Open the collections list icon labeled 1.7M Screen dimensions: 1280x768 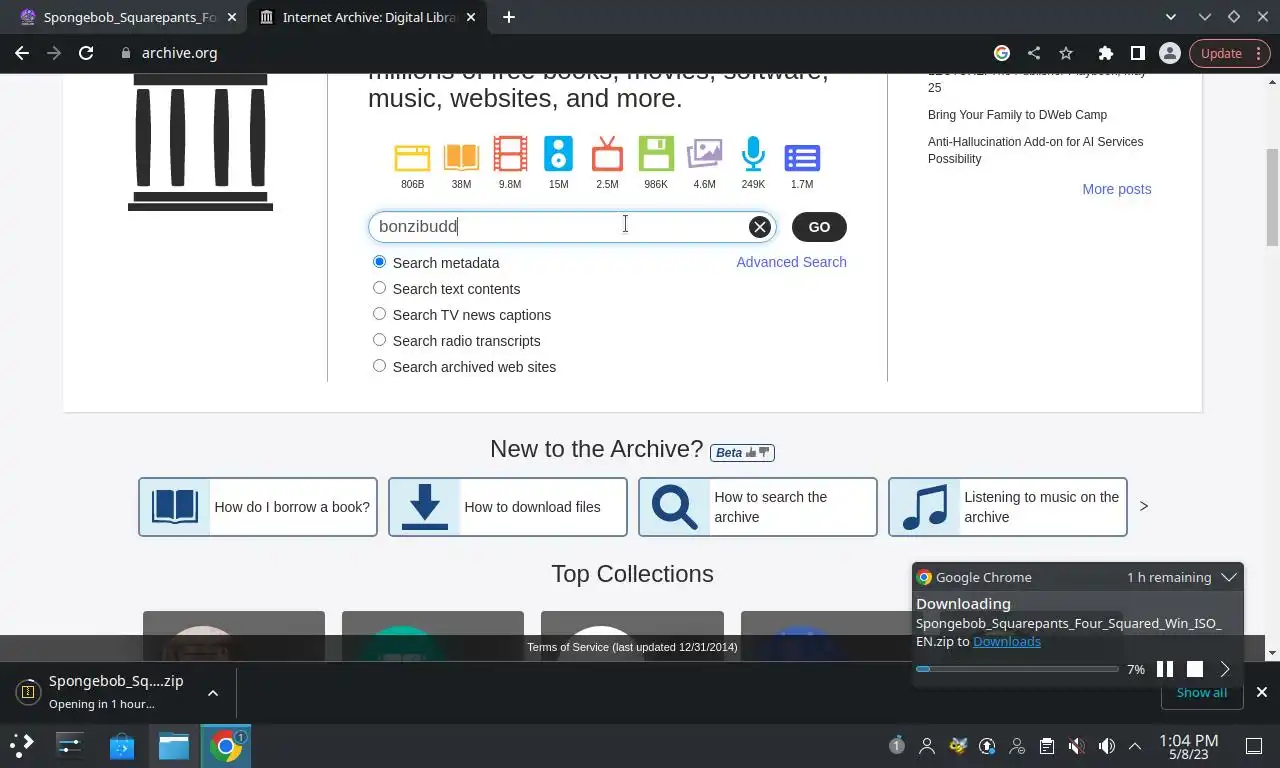click(x=802, y=158)
